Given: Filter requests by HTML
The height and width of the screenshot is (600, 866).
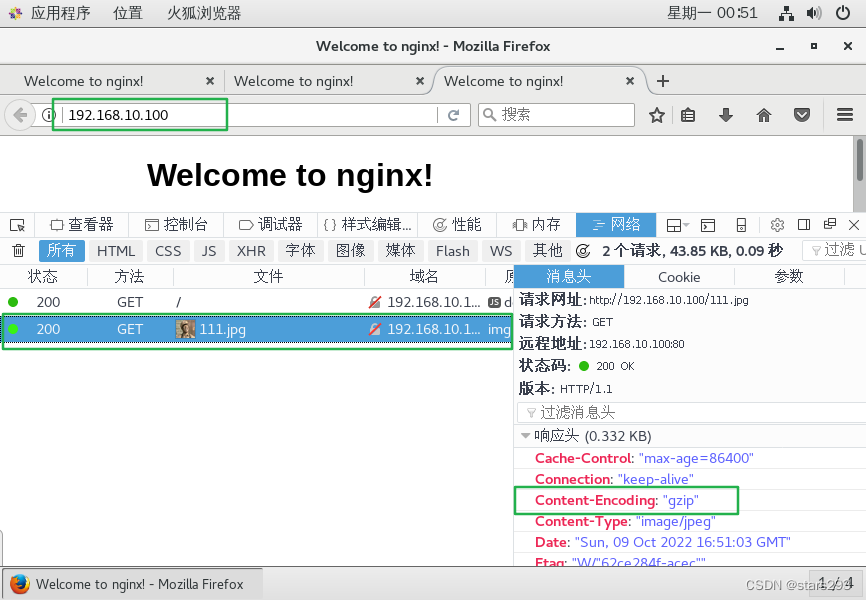Looking at the screenshot, I should point(116,251).
